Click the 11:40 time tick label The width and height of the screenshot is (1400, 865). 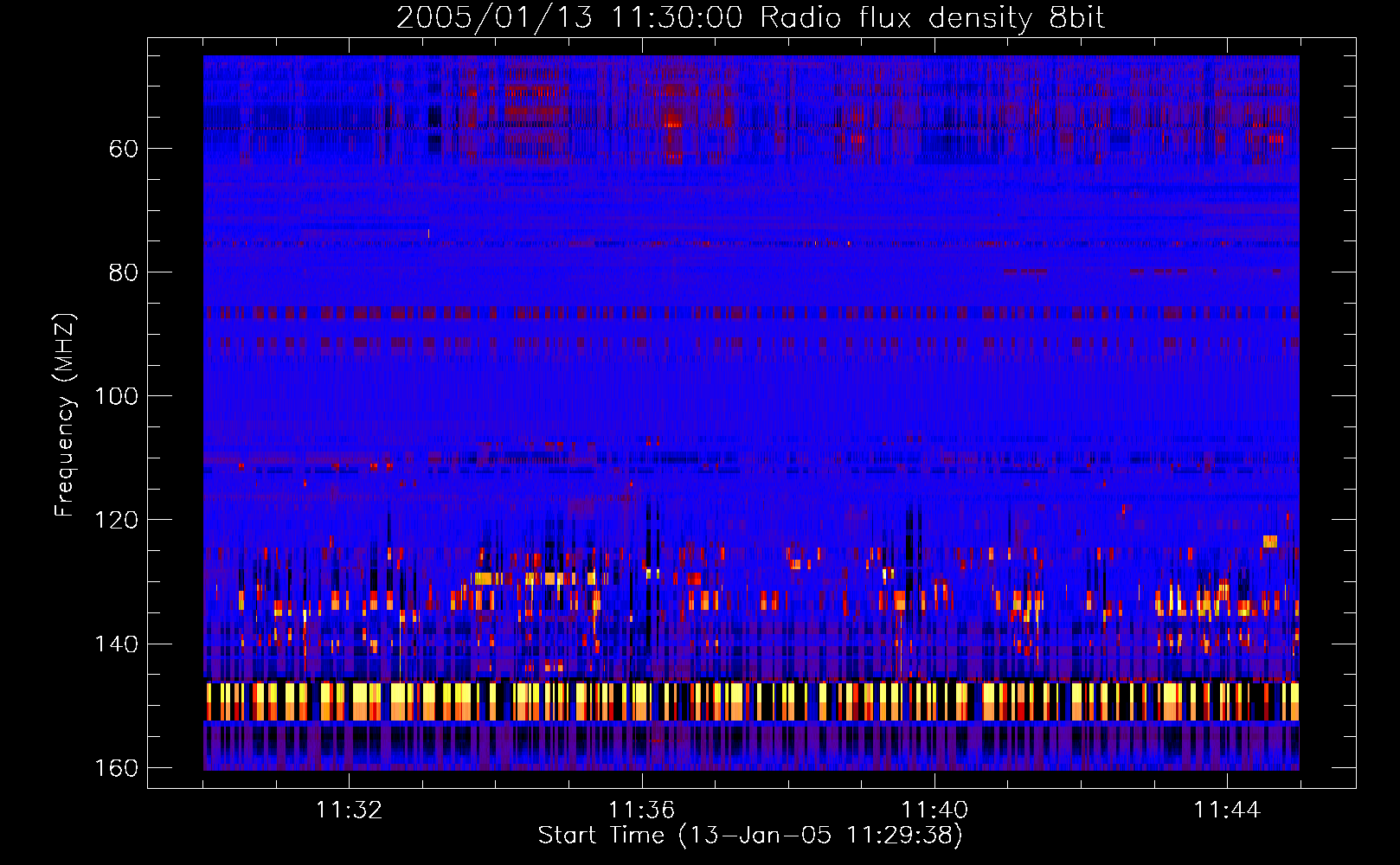934,811
